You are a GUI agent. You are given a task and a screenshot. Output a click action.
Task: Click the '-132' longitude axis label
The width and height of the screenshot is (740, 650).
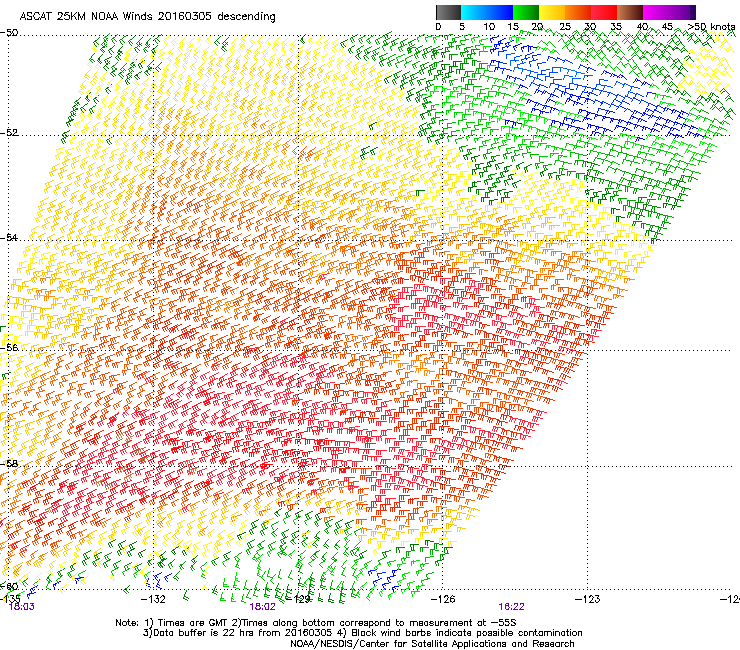(x=154, y=599)
